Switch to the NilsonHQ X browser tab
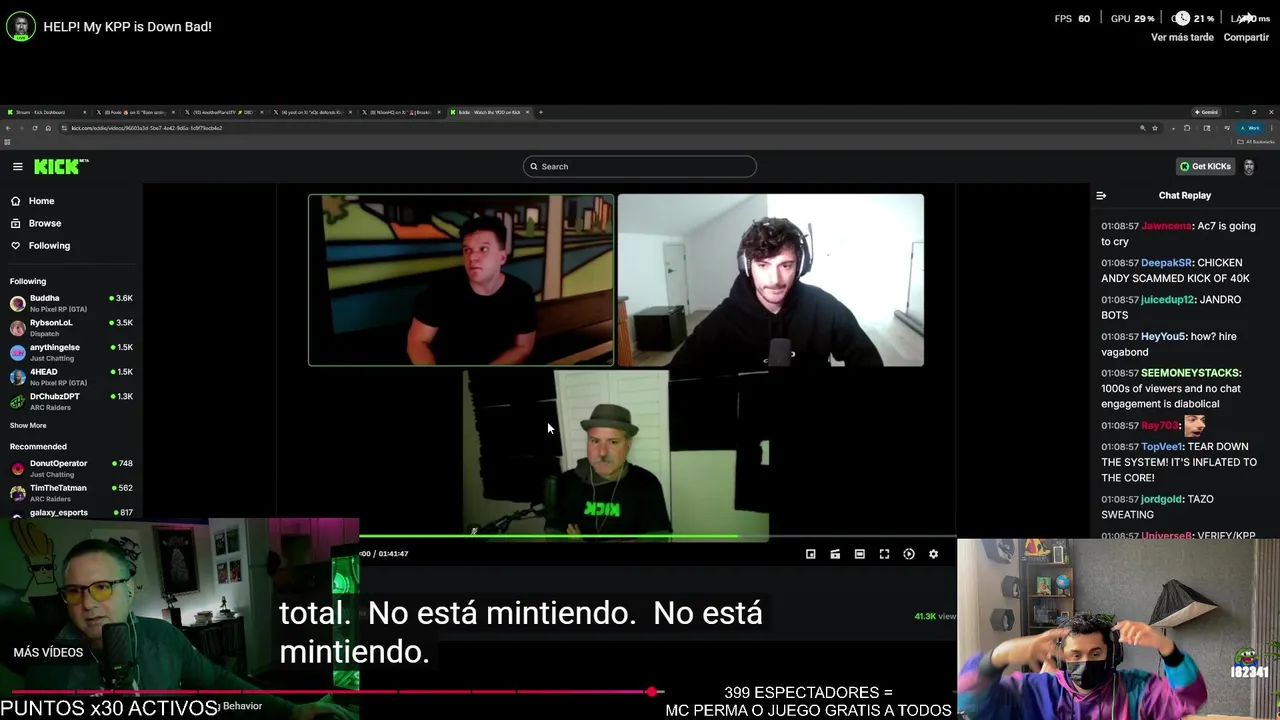The image size is (1280, 720). point(400,112)
